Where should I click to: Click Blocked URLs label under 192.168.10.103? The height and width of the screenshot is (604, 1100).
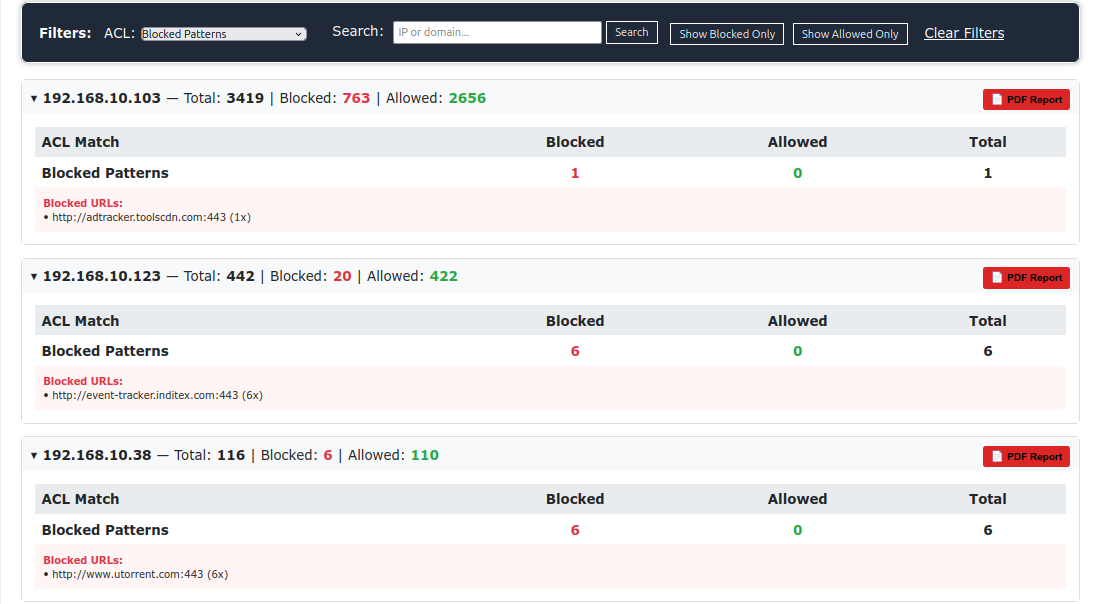tap(83, 203)
